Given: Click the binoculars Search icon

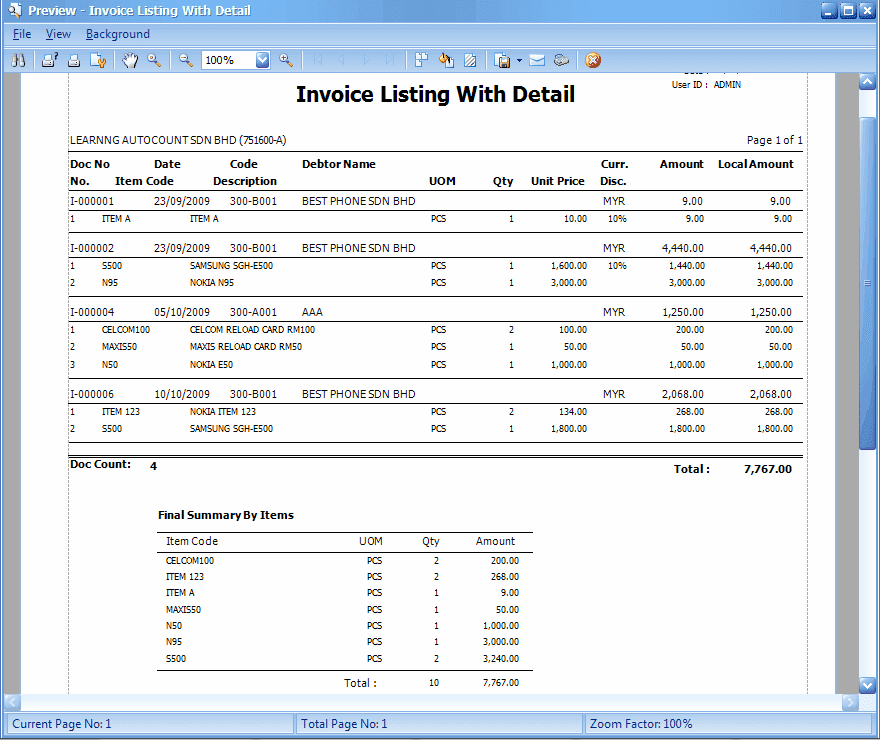Looking at the screenshot, I should tap(18, 60).
